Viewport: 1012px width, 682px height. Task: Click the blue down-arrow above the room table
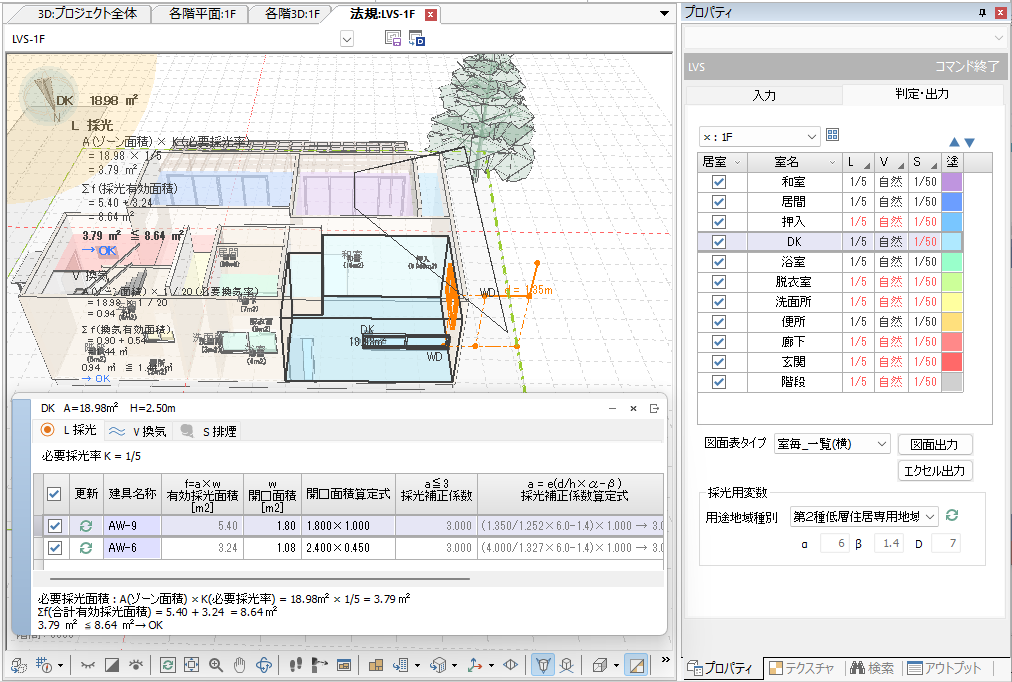tap(969, 142)
